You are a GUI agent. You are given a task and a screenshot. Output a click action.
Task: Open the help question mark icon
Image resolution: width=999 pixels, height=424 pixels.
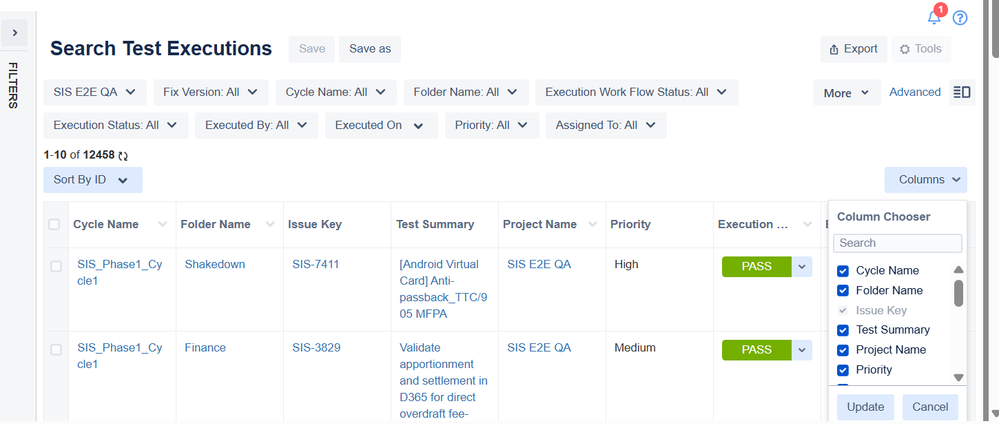coord(960,18)
